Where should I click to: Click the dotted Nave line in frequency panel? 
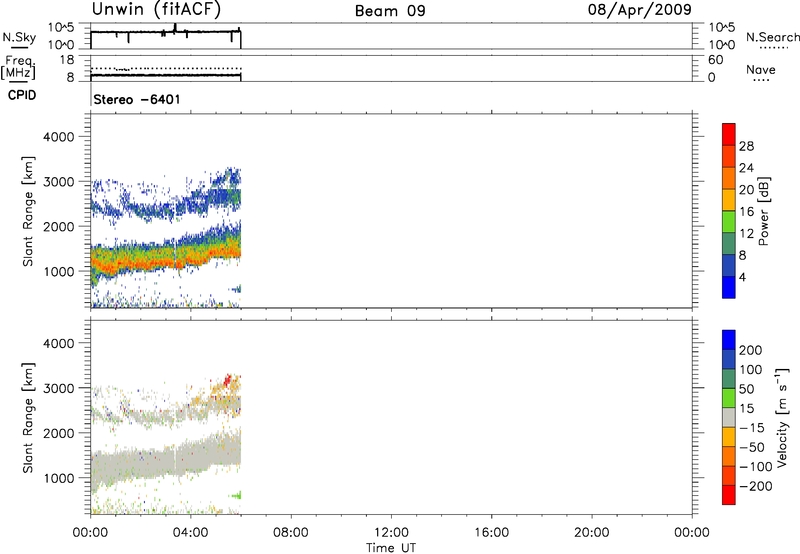(166, 68)
